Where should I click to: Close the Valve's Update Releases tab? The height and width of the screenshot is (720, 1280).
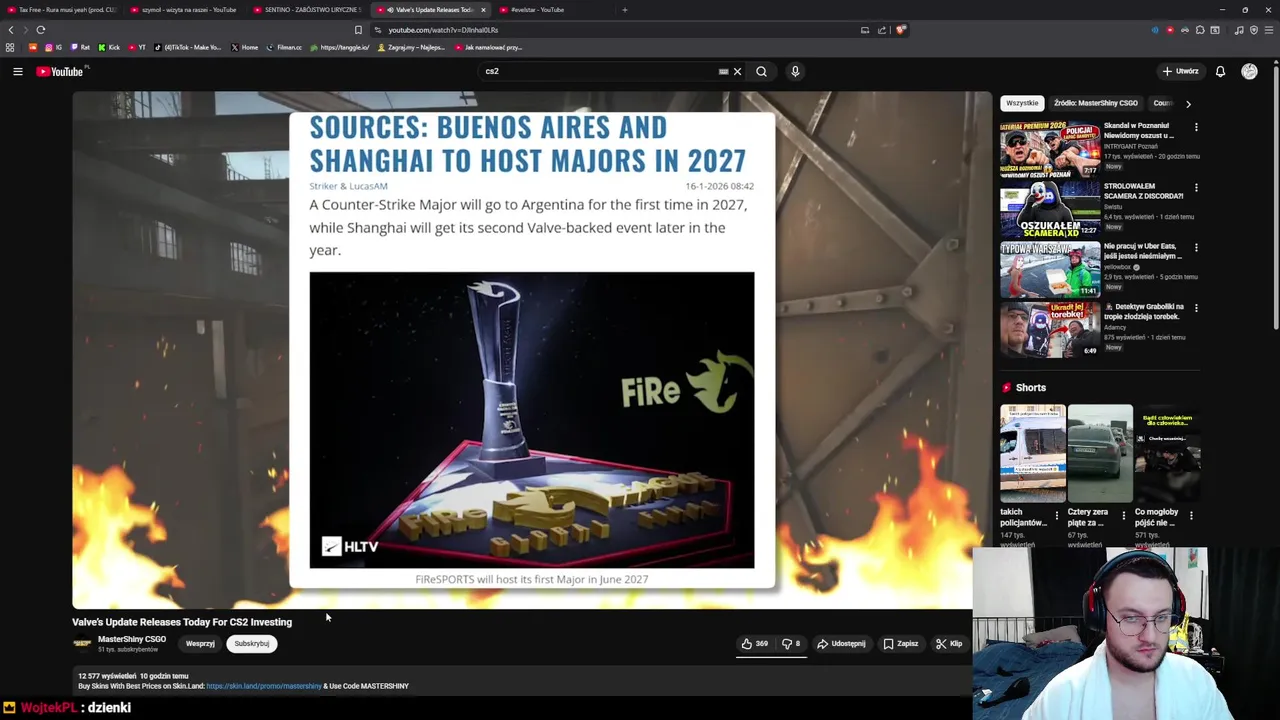point(483,10)
